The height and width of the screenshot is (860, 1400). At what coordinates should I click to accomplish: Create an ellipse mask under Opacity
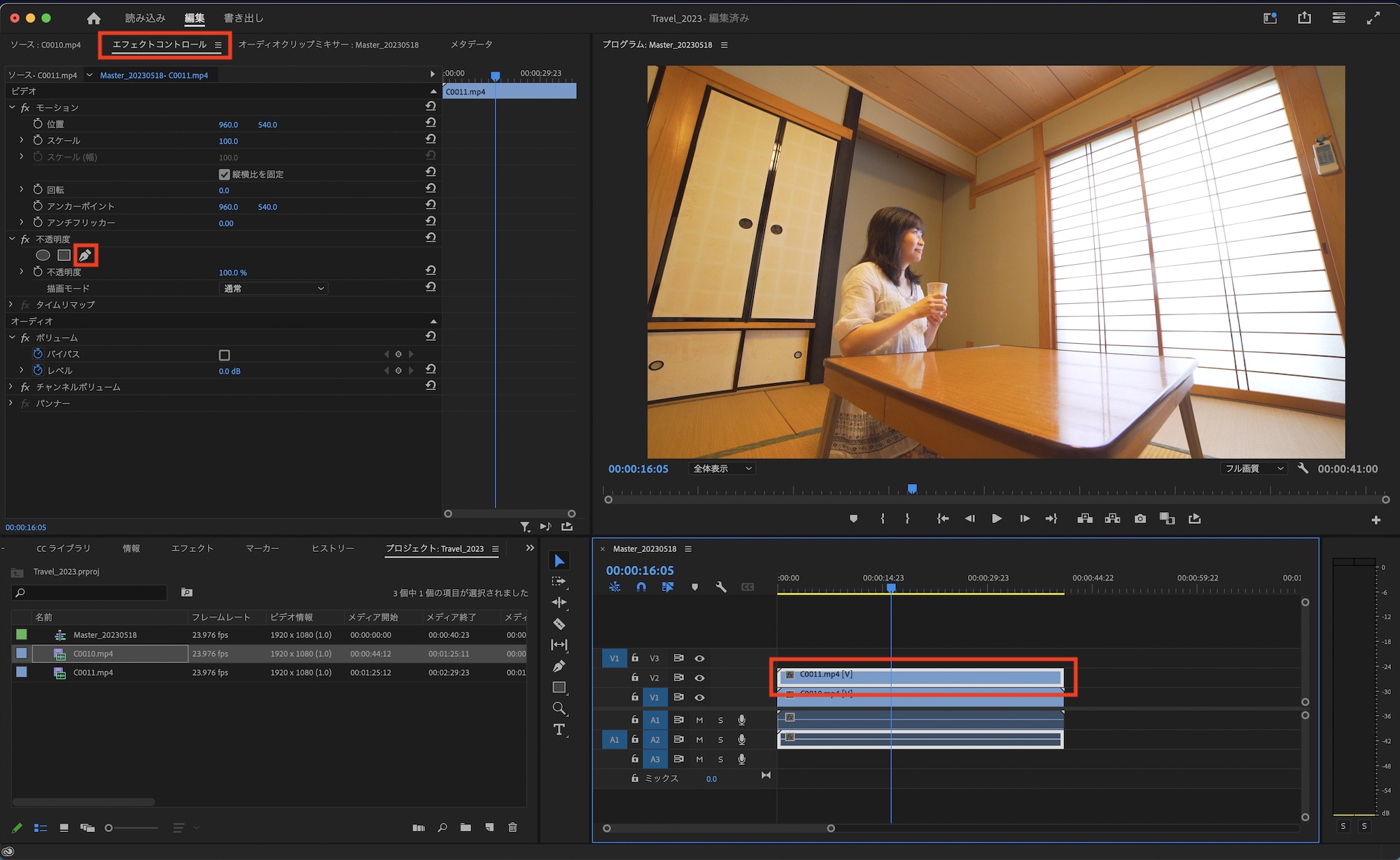[43, 256]
